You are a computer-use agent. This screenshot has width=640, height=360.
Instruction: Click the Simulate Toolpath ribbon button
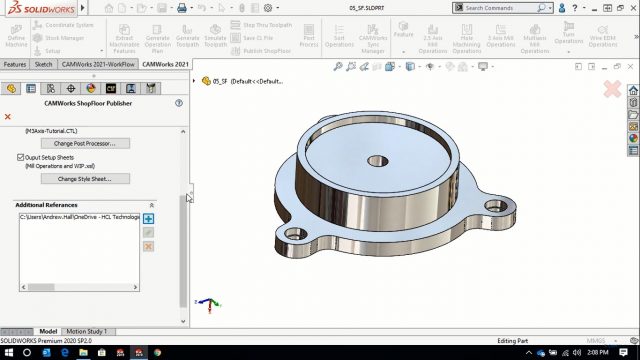pyautogui.click(x=215, y=36)
